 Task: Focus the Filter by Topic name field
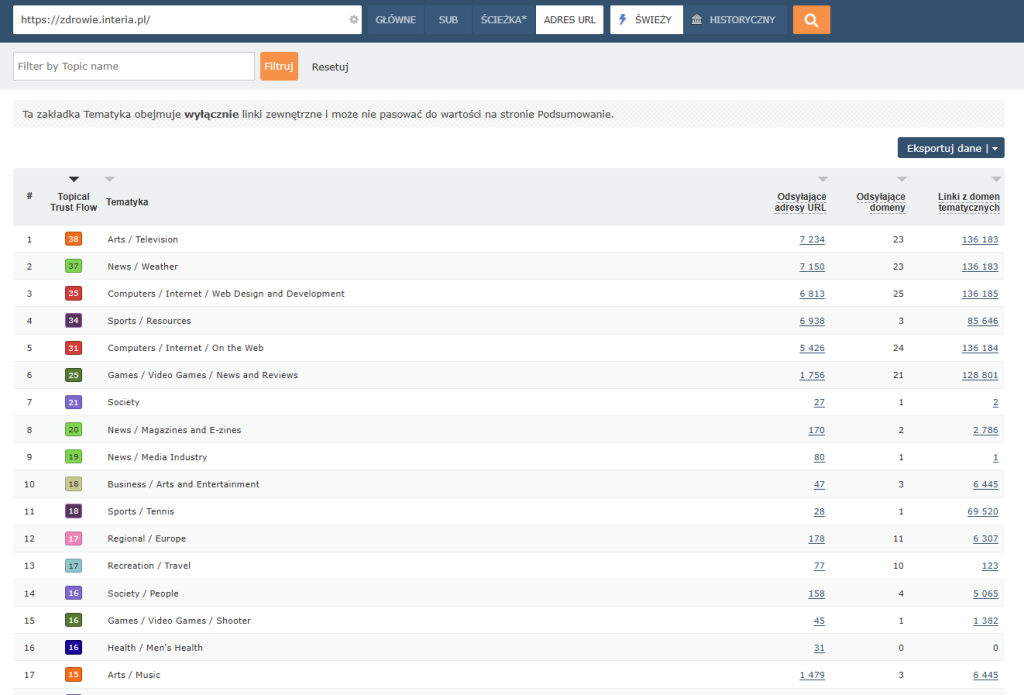pos(134,66)
